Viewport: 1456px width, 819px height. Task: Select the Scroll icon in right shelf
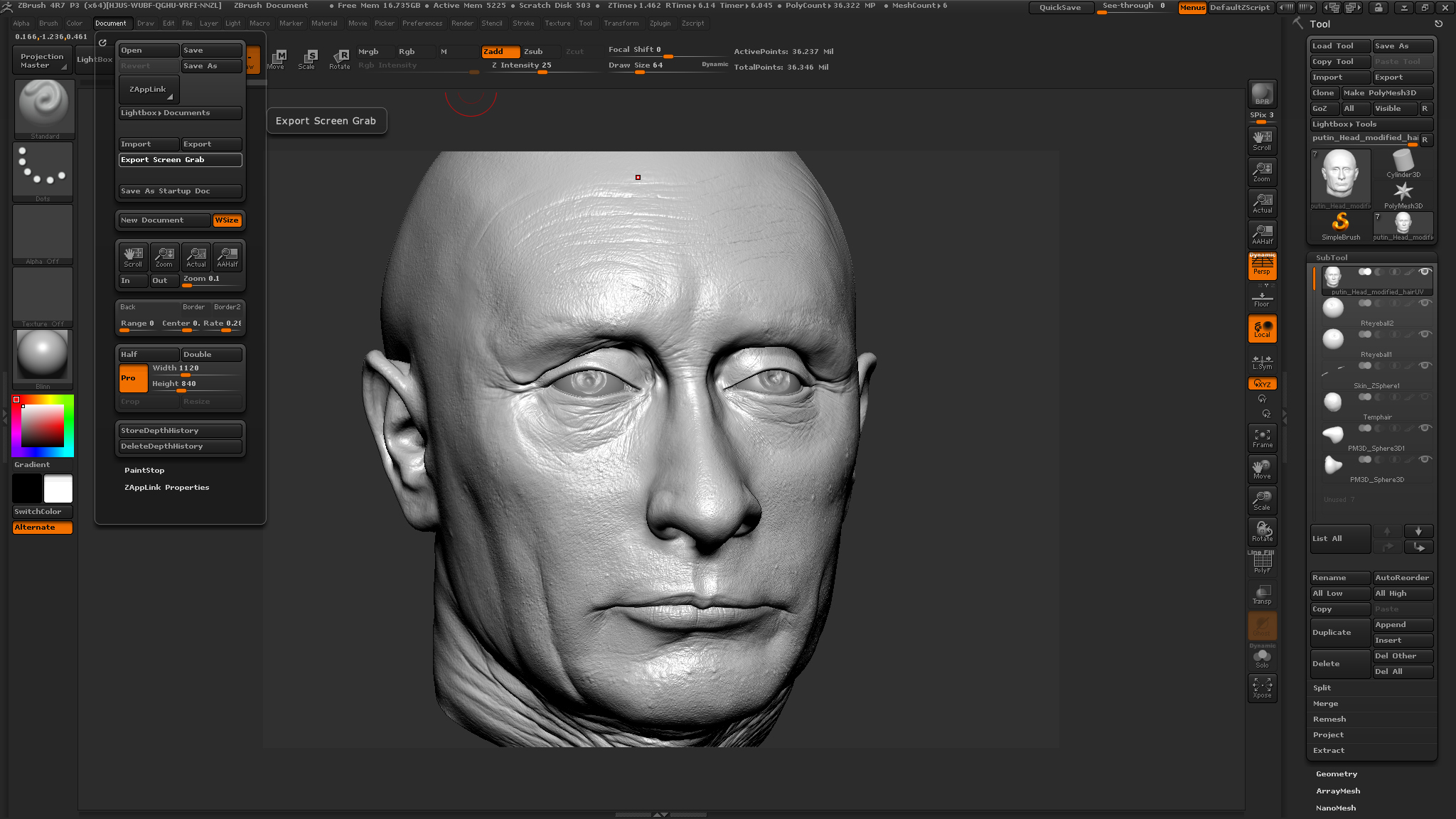(1262, 140)
